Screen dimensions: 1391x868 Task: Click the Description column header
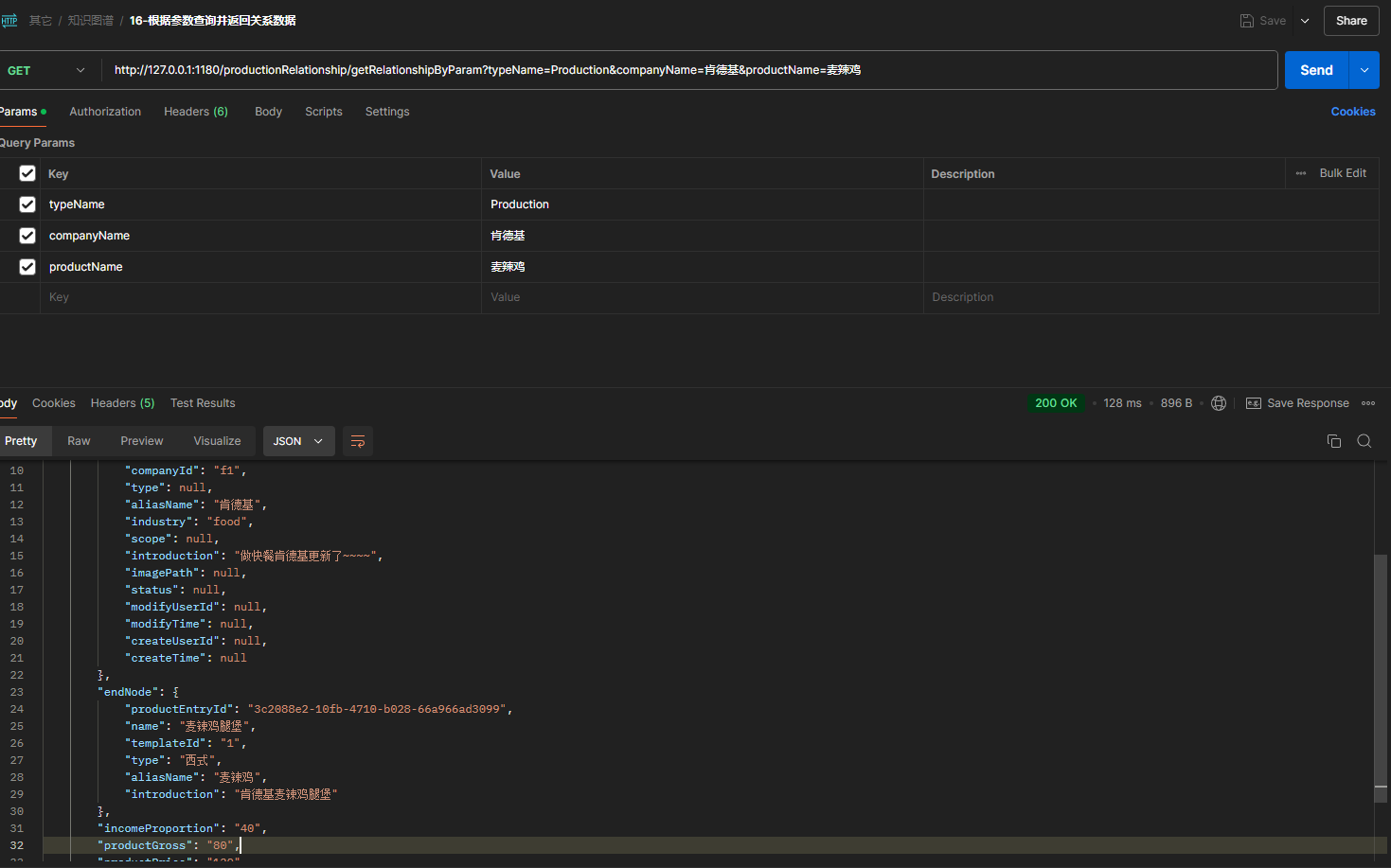coord(963,174)
